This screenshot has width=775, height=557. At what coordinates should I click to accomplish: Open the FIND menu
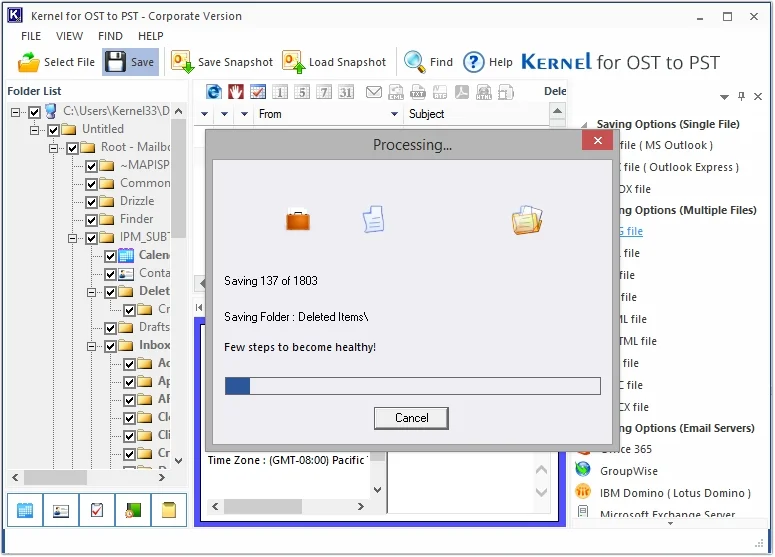(x=110, y=36)
